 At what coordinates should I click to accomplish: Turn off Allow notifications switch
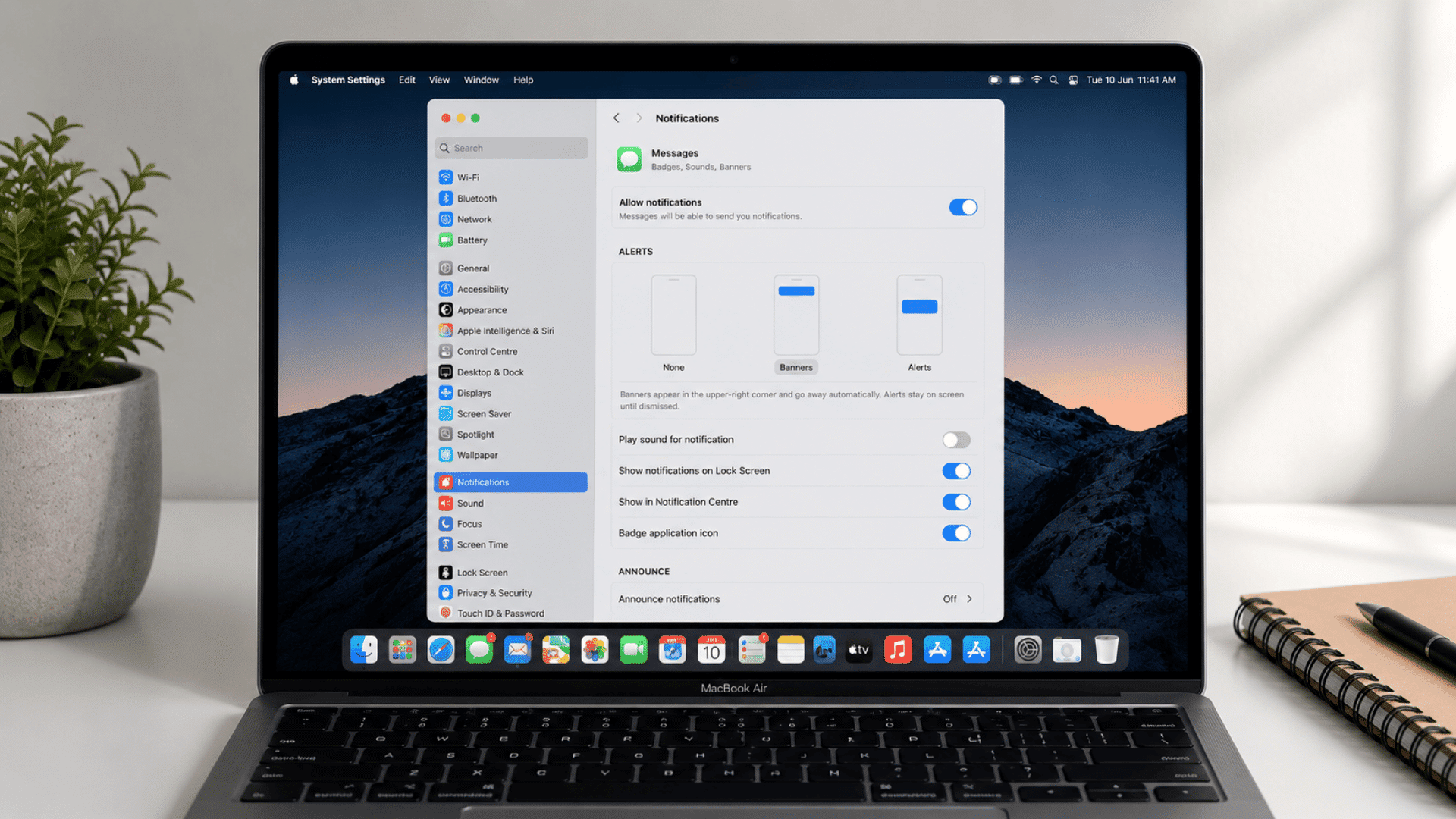coord(963,208)
